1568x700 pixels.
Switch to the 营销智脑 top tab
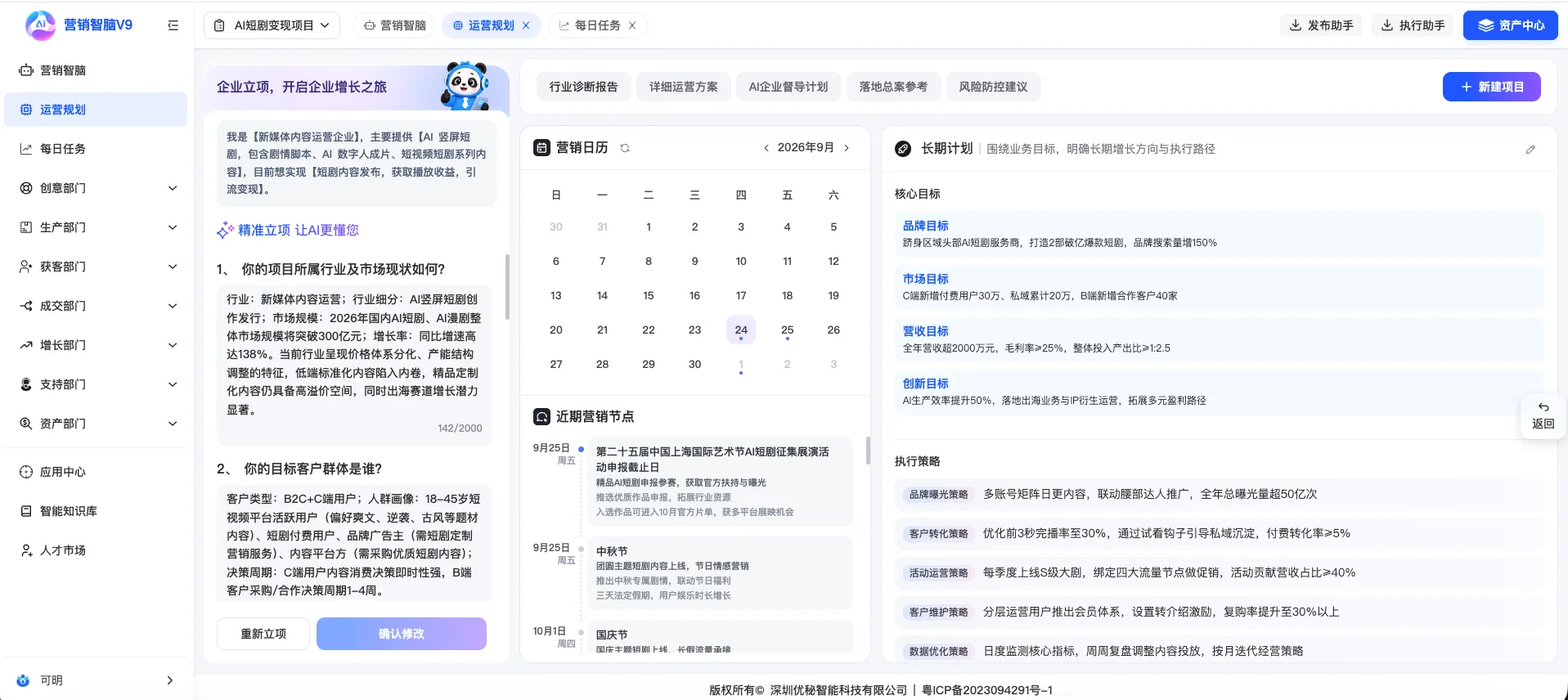tap(395, 25)
